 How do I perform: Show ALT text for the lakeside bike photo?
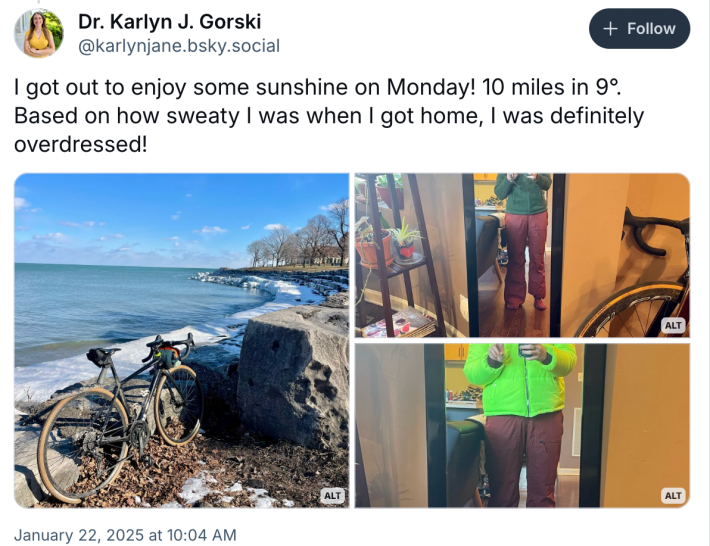point(332,495)
